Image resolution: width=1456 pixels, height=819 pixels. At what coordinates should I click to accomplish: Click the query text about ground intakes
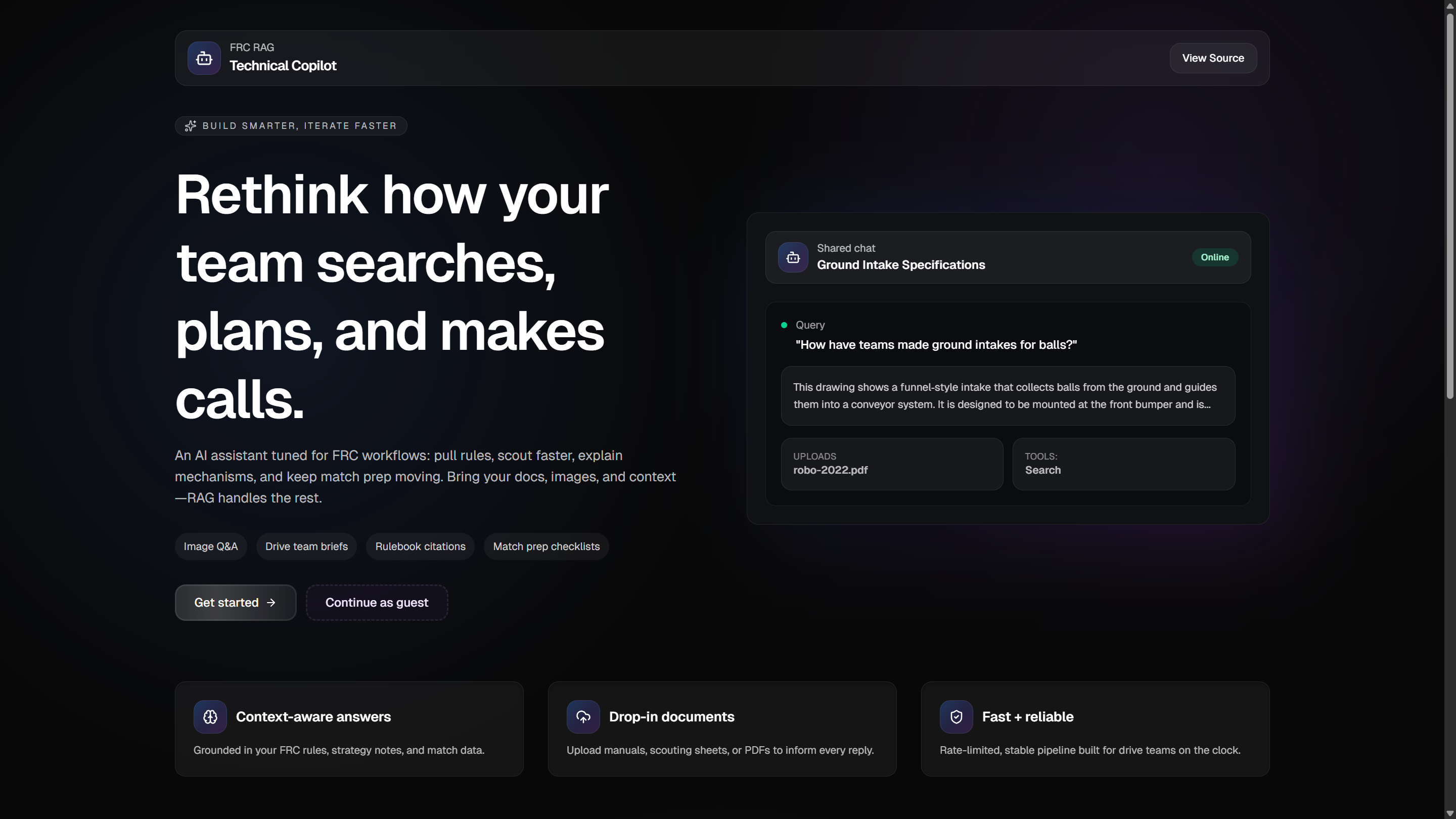coord(936,345)
